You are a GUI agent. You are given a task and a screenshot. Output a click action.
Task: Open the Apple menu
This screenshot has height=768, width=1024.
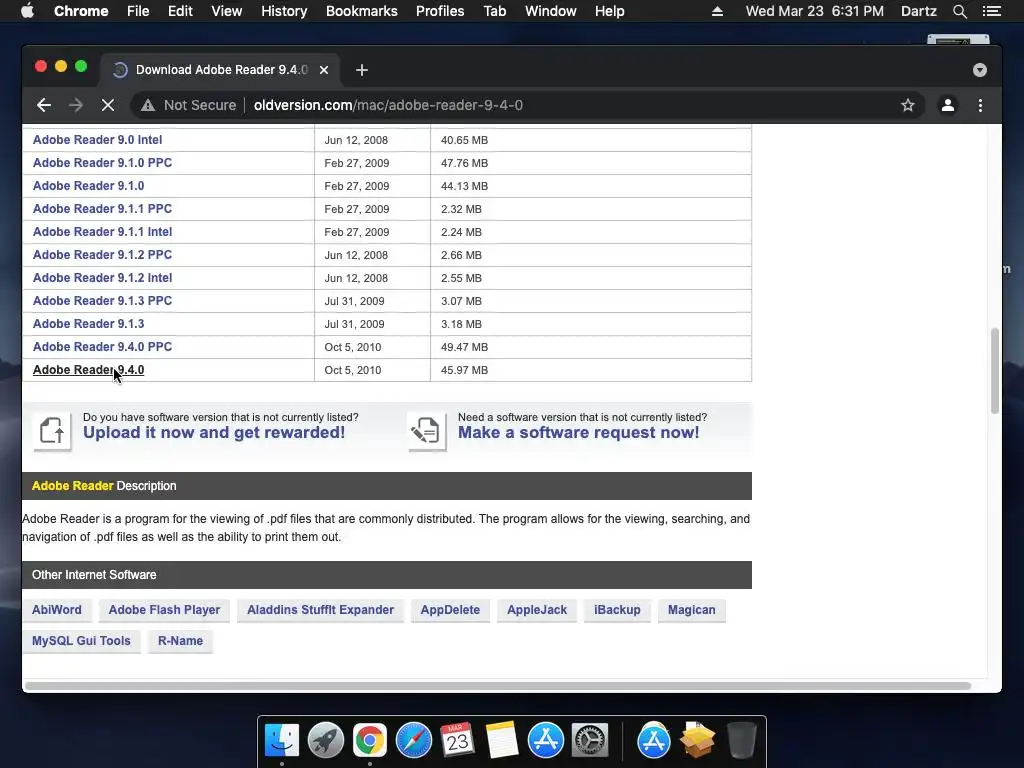pyautogui.click(x=27, y=11)
